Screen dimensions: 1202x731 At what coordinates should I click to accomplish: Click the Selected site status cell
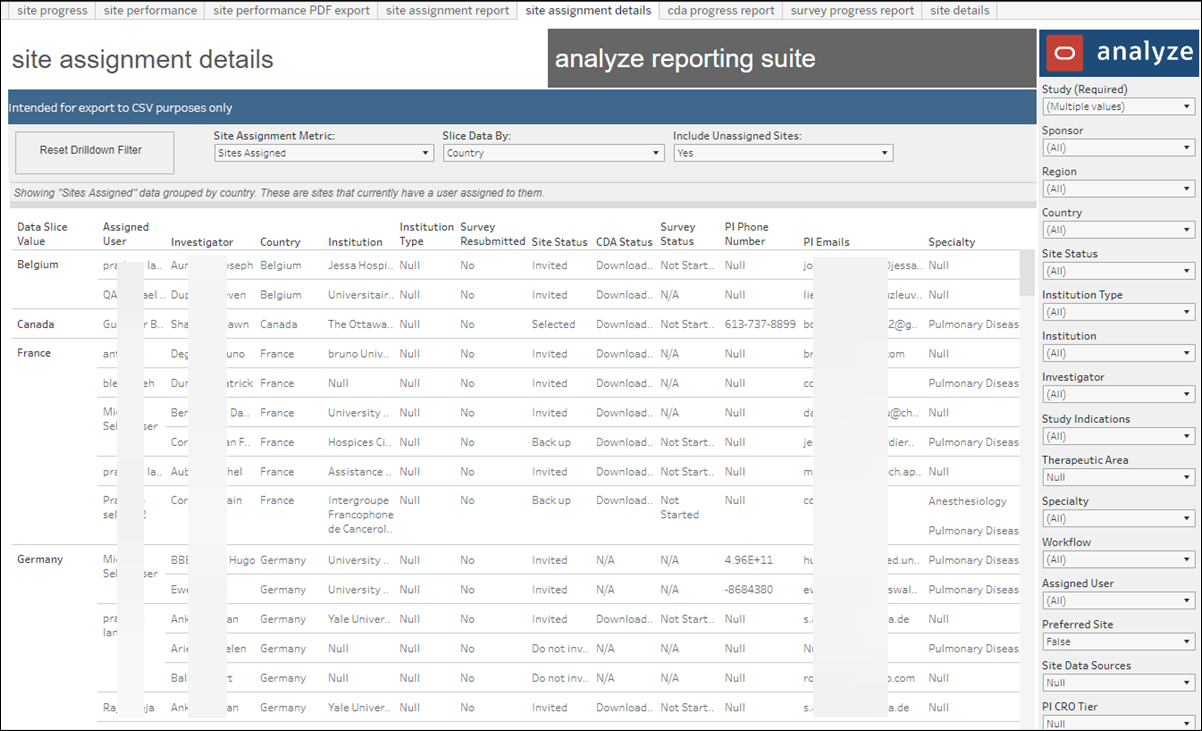pos(554,324)
